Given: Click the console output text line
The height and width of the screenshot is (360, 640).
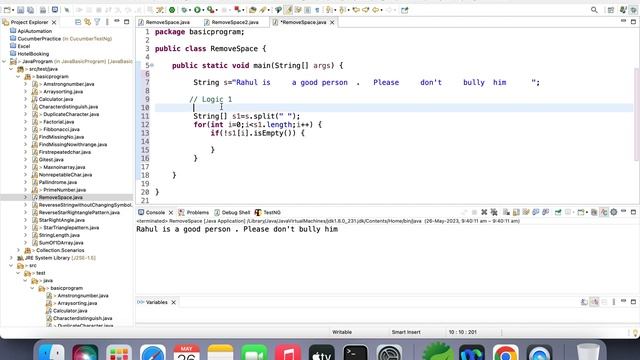Looking at the screenshot, I should point(237,229).
